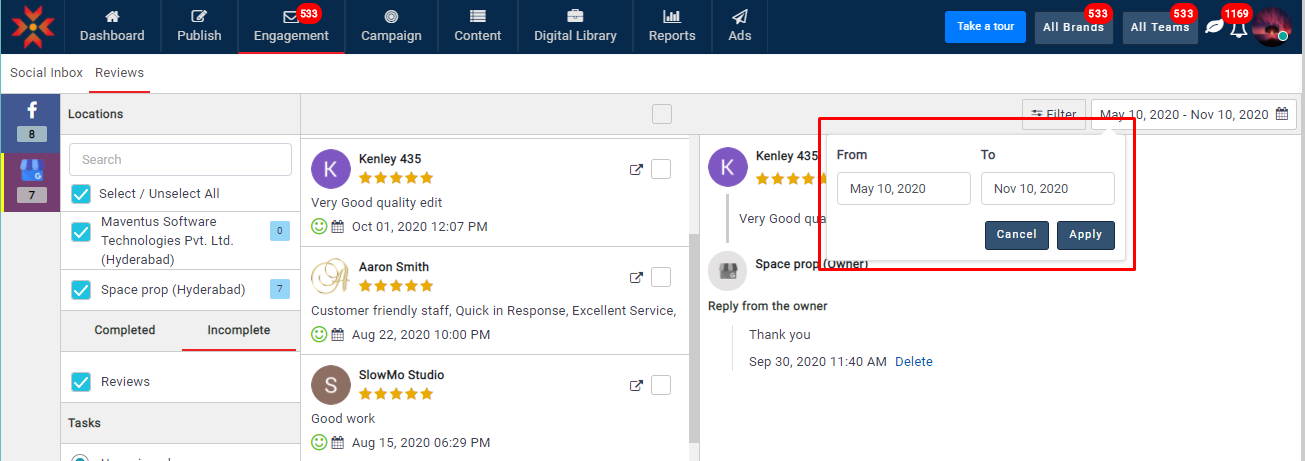Open the user profile avatar
Screen dimensions: 1305x461
(x=1271, y=26)
